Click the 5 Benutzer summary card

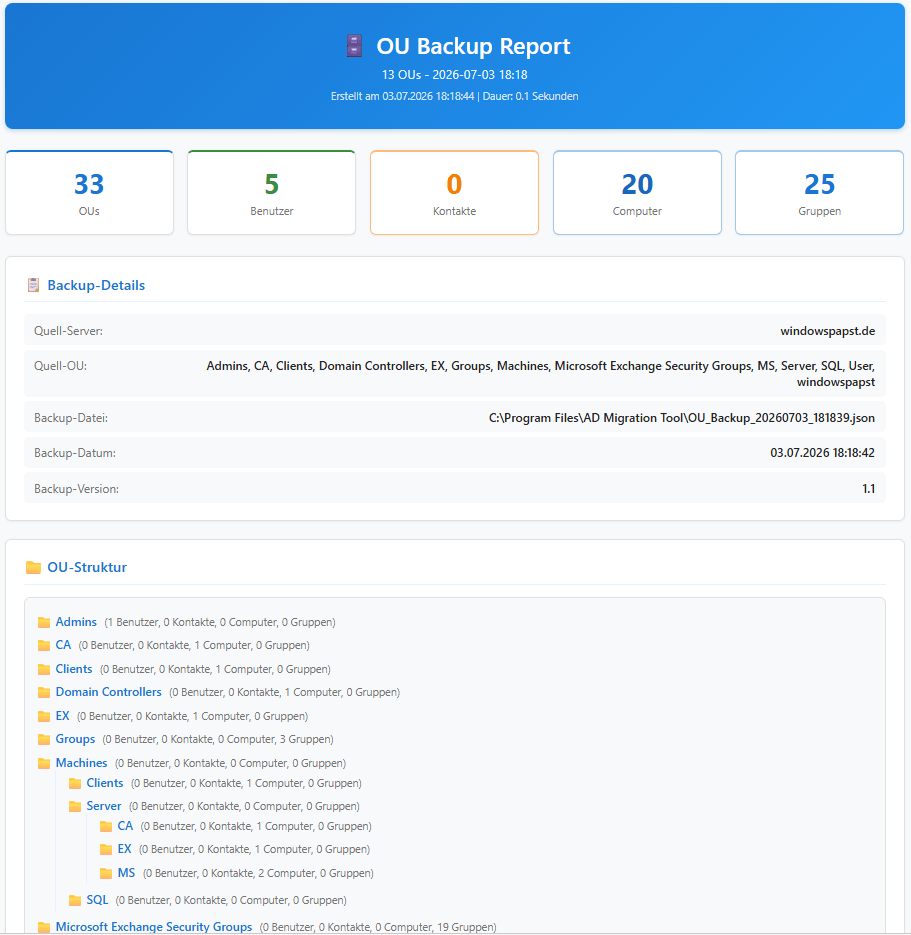[272, 193]
